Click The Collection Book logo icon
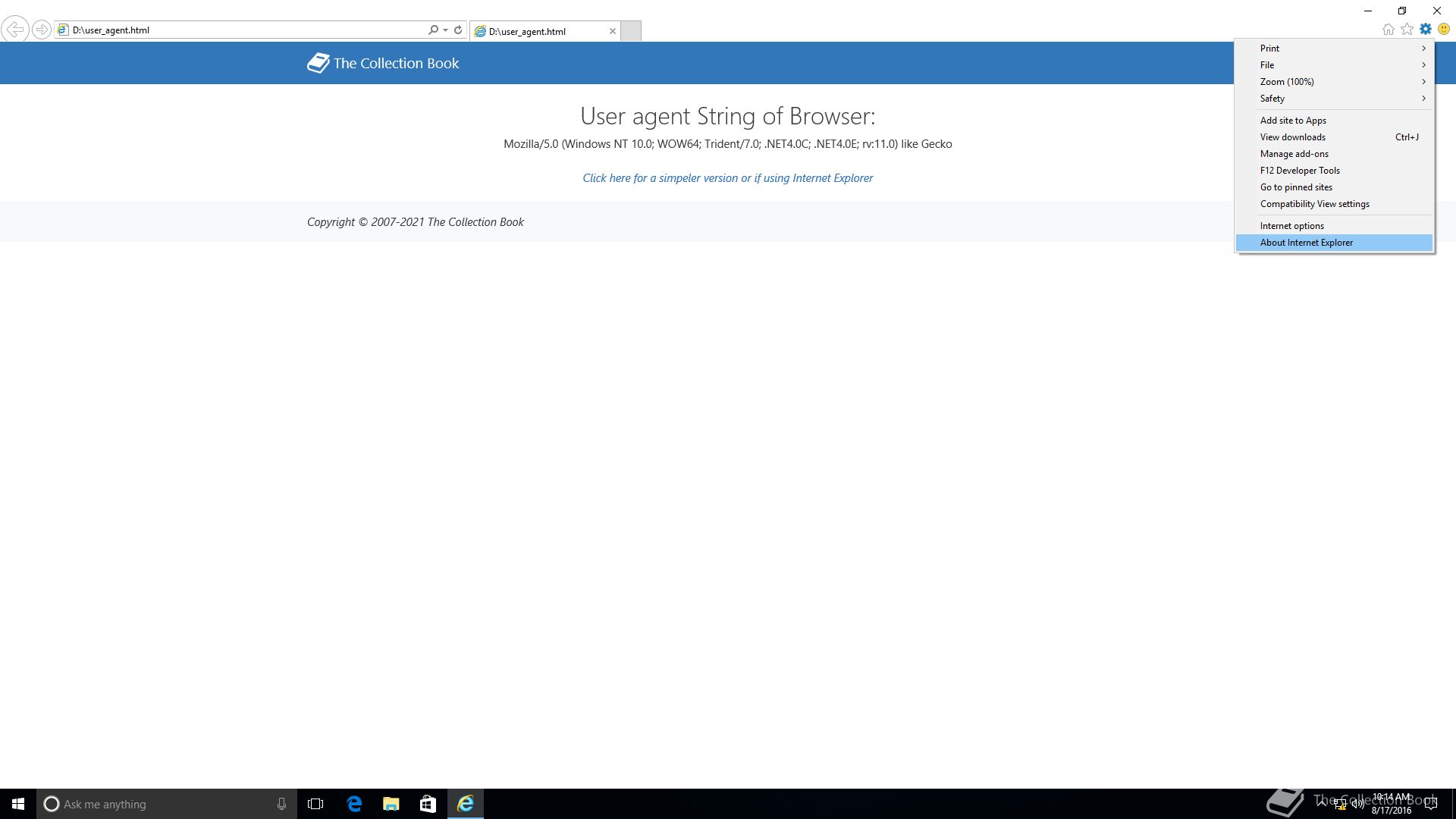The width and height of the screenshot is (1456, 819). pyautogui.click(x=318, y=63)
